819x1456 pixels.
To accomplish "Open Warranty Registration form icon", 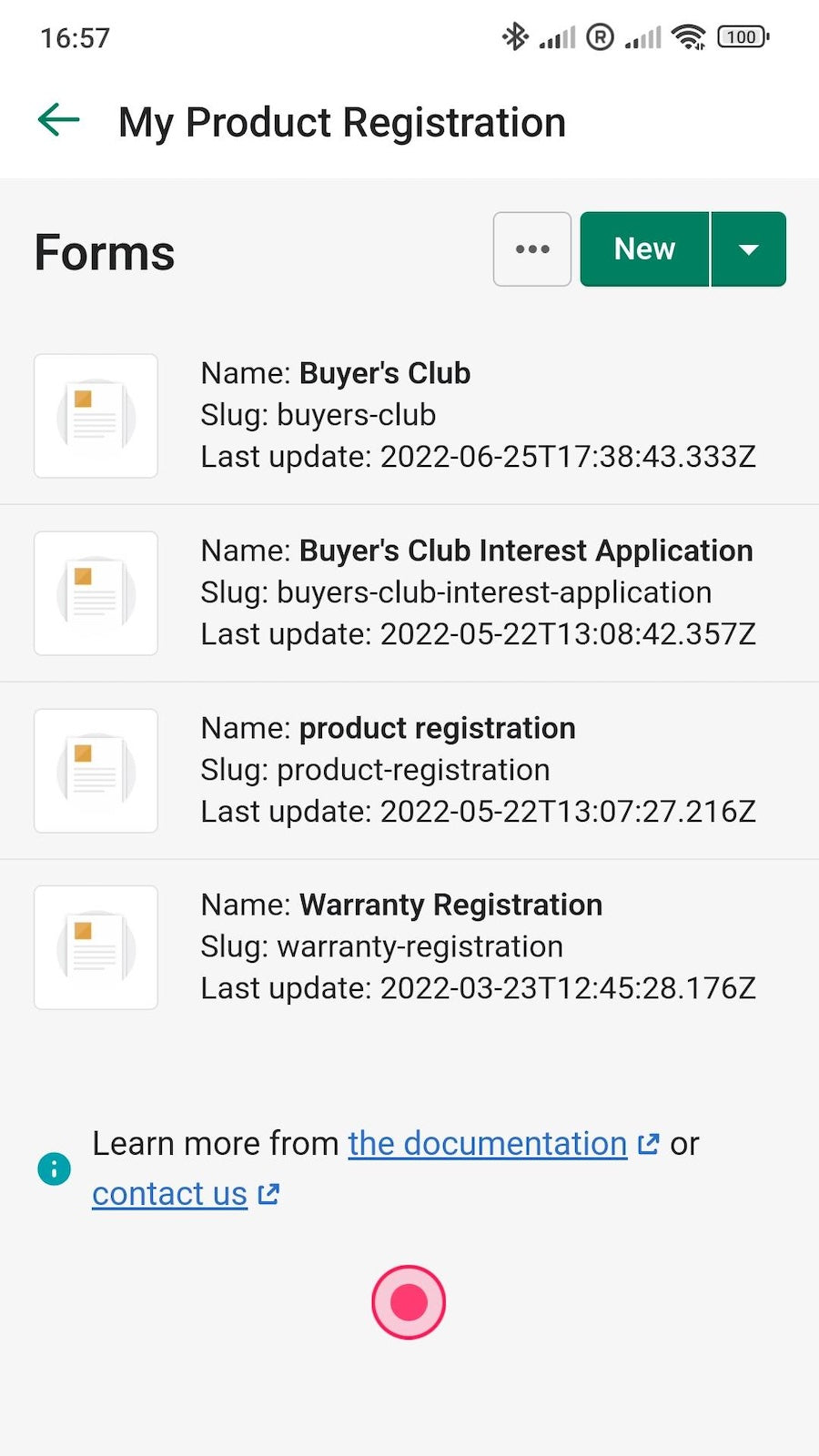I will [96, 947].
